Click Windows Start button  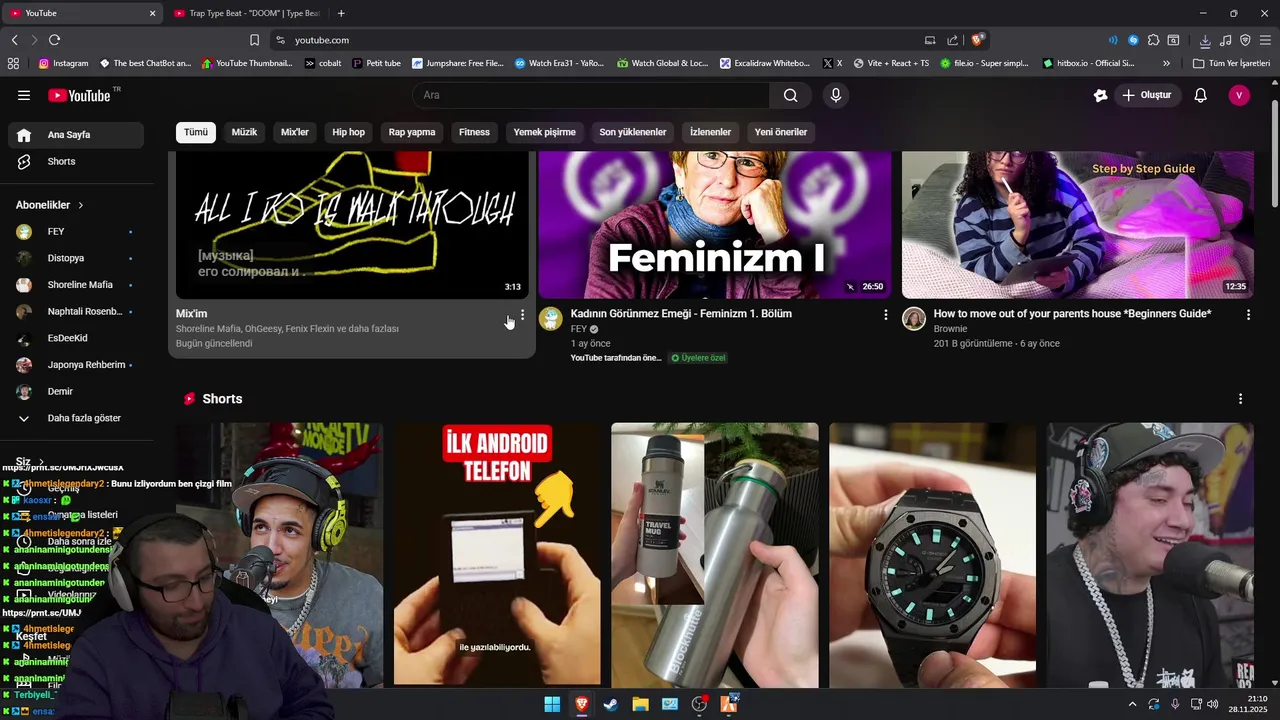pyautogui.click(x=552, y=705)
